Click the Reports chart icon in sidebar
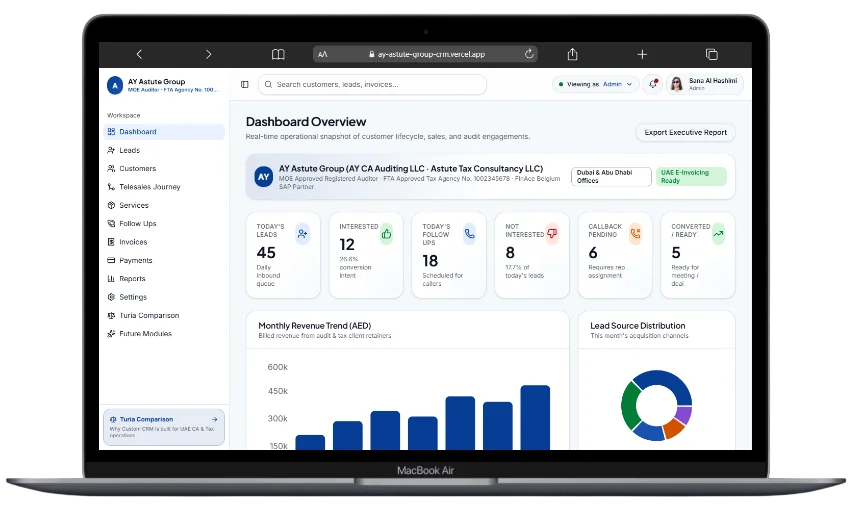This screenshot has height=515, width=862. click(111, 279)
